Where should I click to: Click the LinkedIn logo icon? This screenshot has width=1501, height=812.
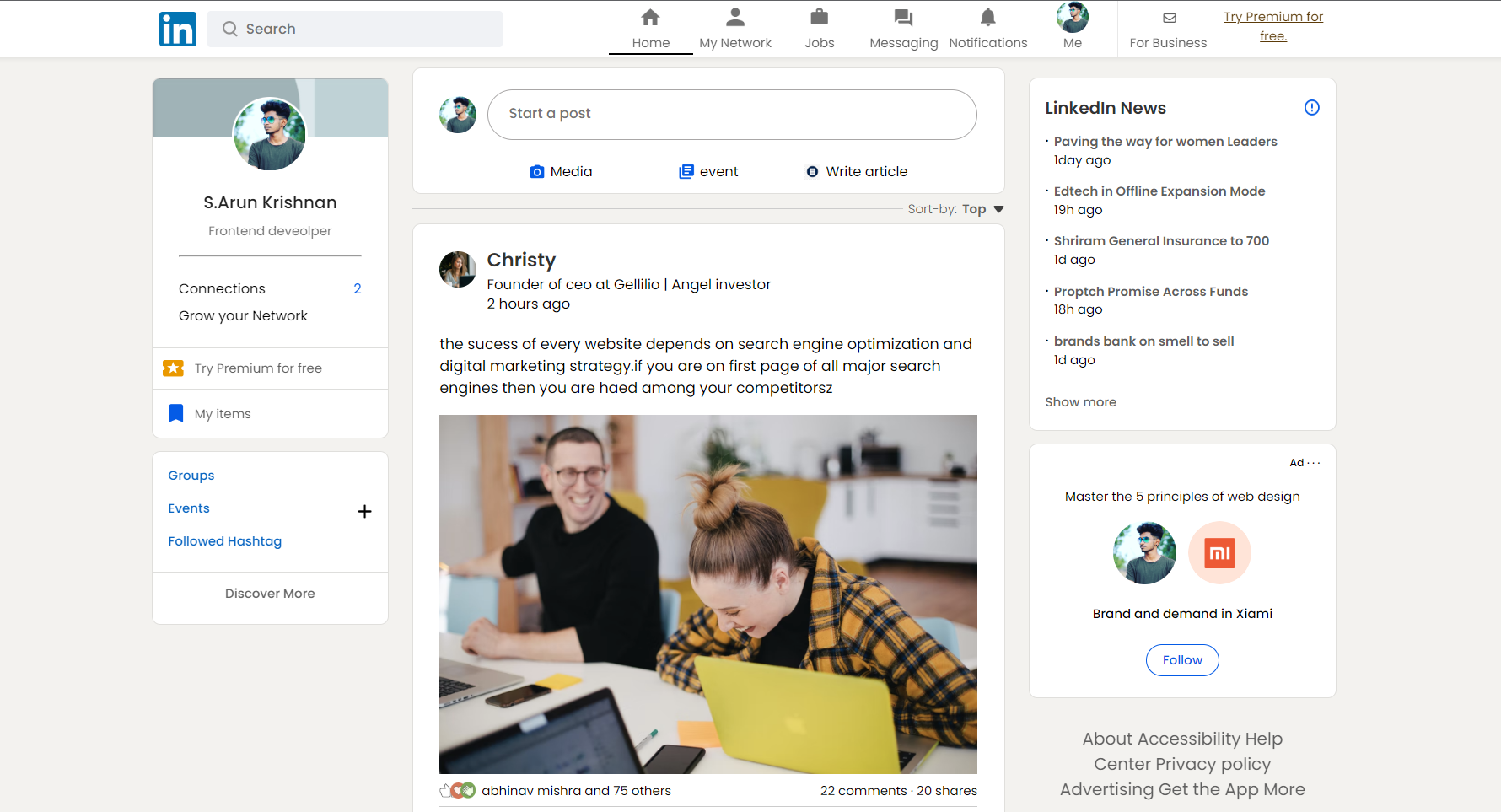[x=177, y=29]
